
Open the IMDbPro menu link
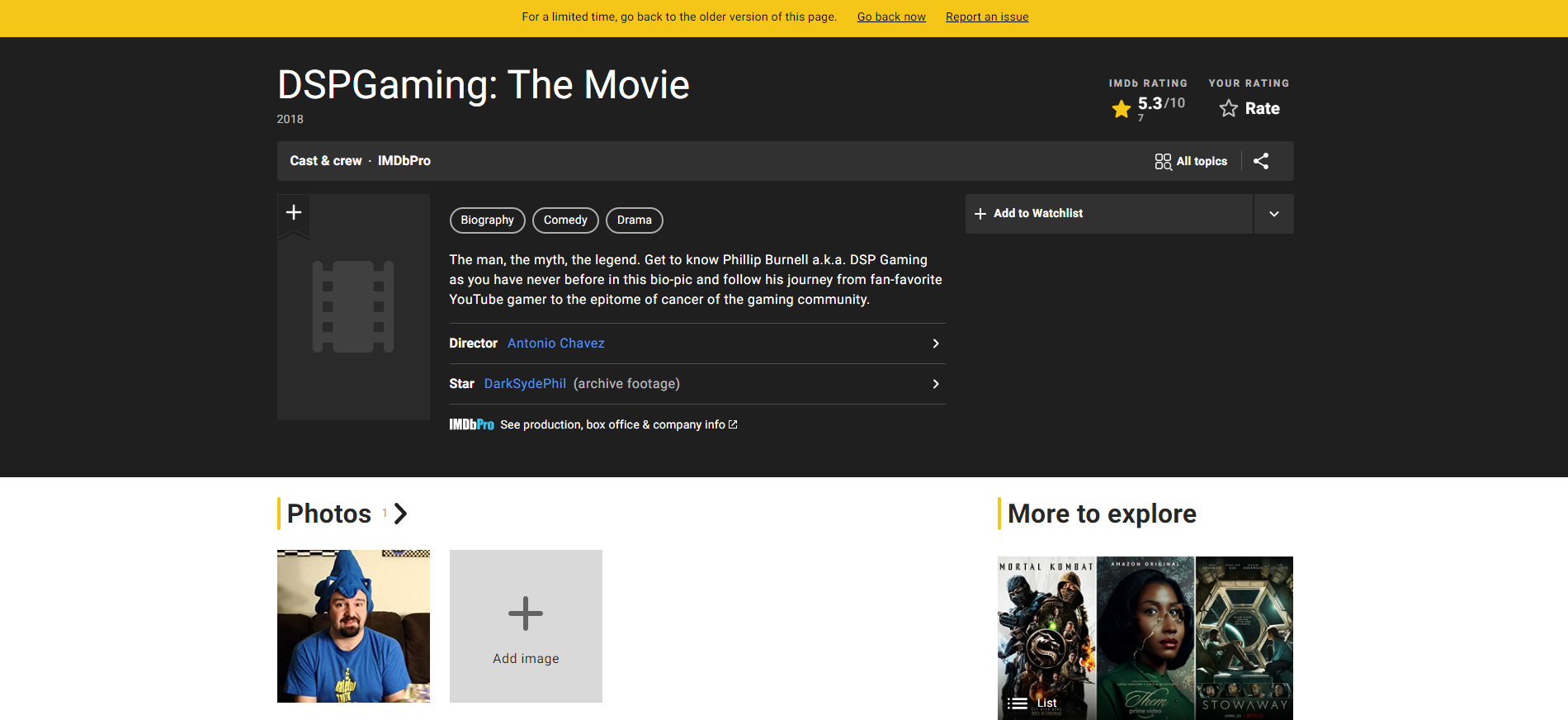coord(404,161)
